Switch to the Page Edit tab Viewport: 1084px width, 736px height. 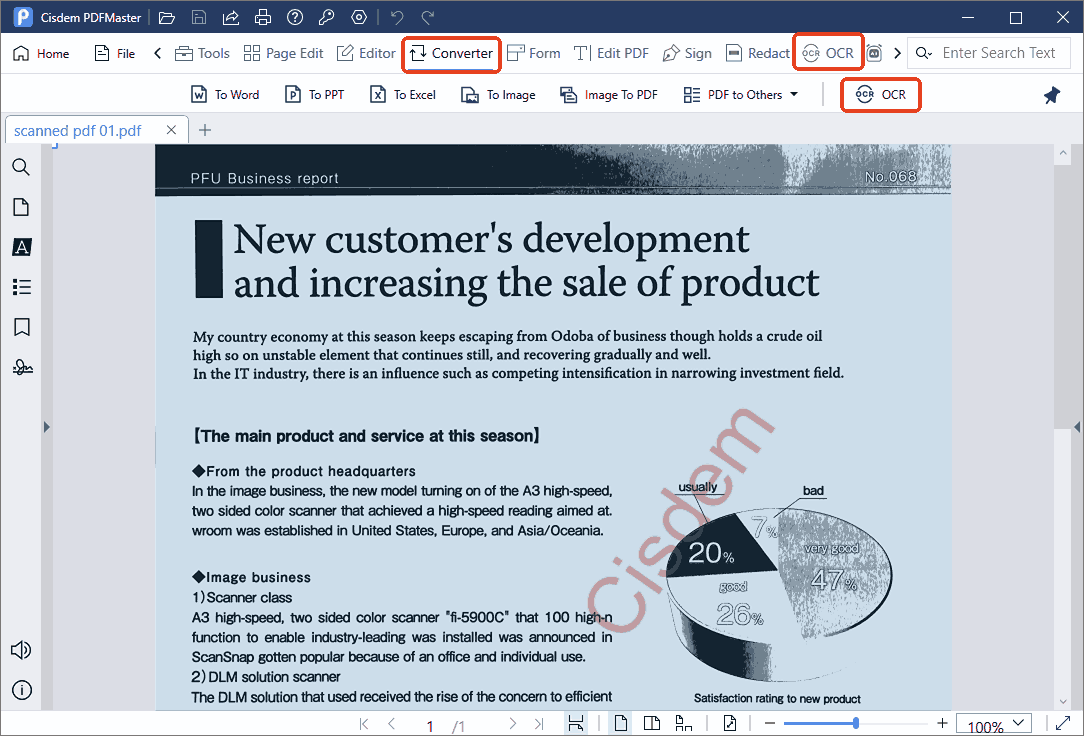(x=283, y=53)
